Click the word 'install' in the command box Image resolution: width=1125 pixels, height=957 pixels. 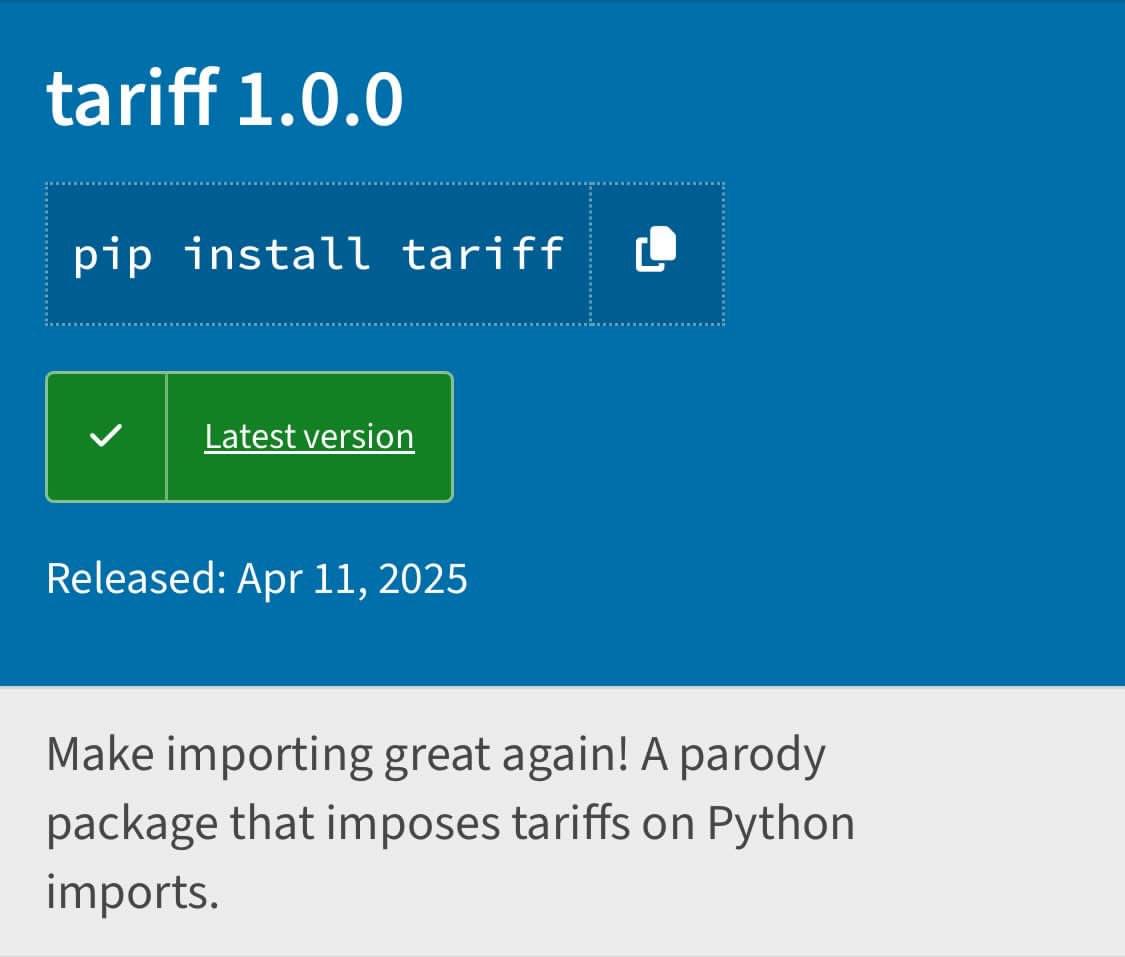coord(276,253)
